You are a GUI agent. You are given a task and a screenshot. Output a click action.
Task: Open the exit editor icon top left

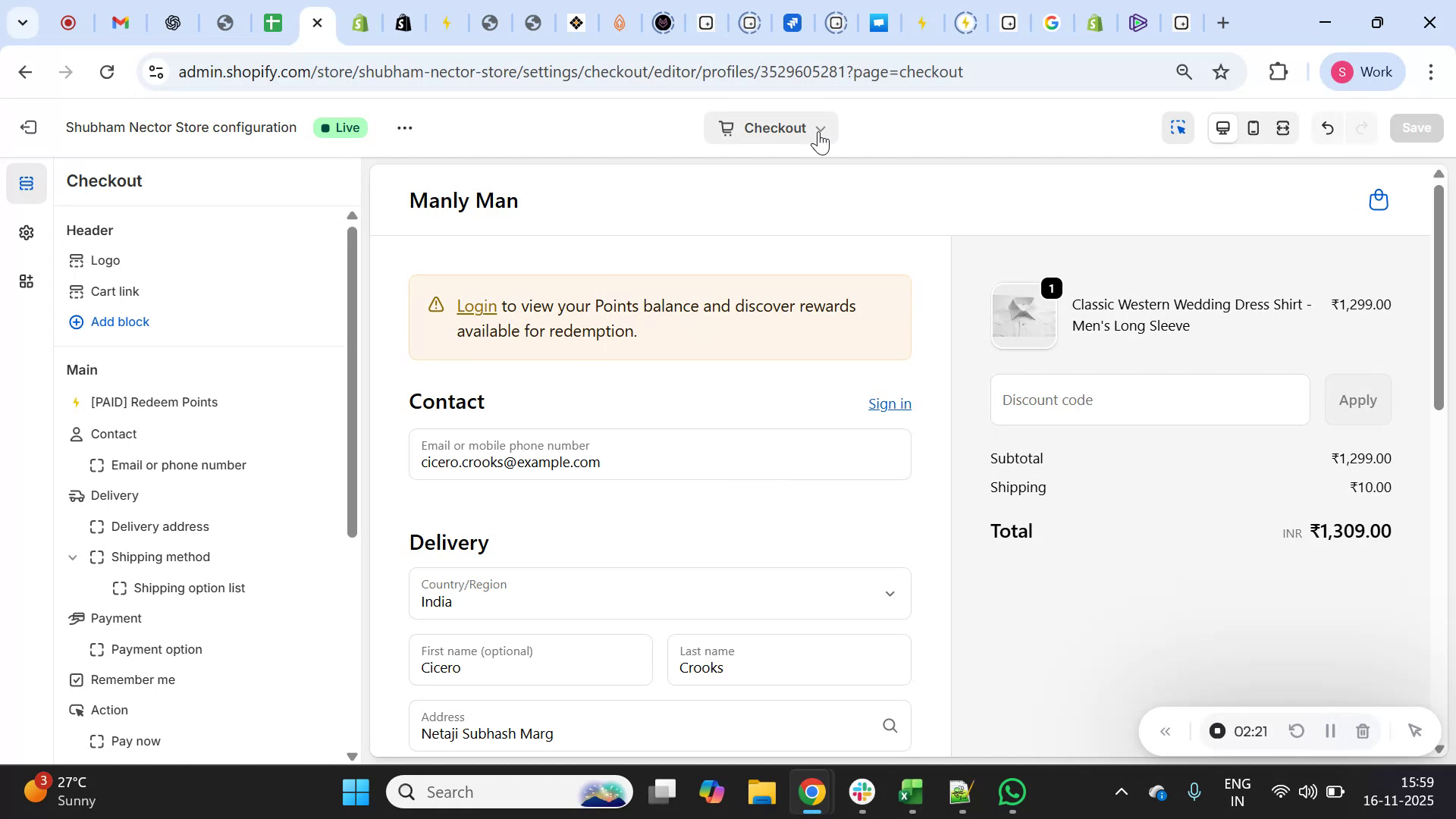(29, 127)
